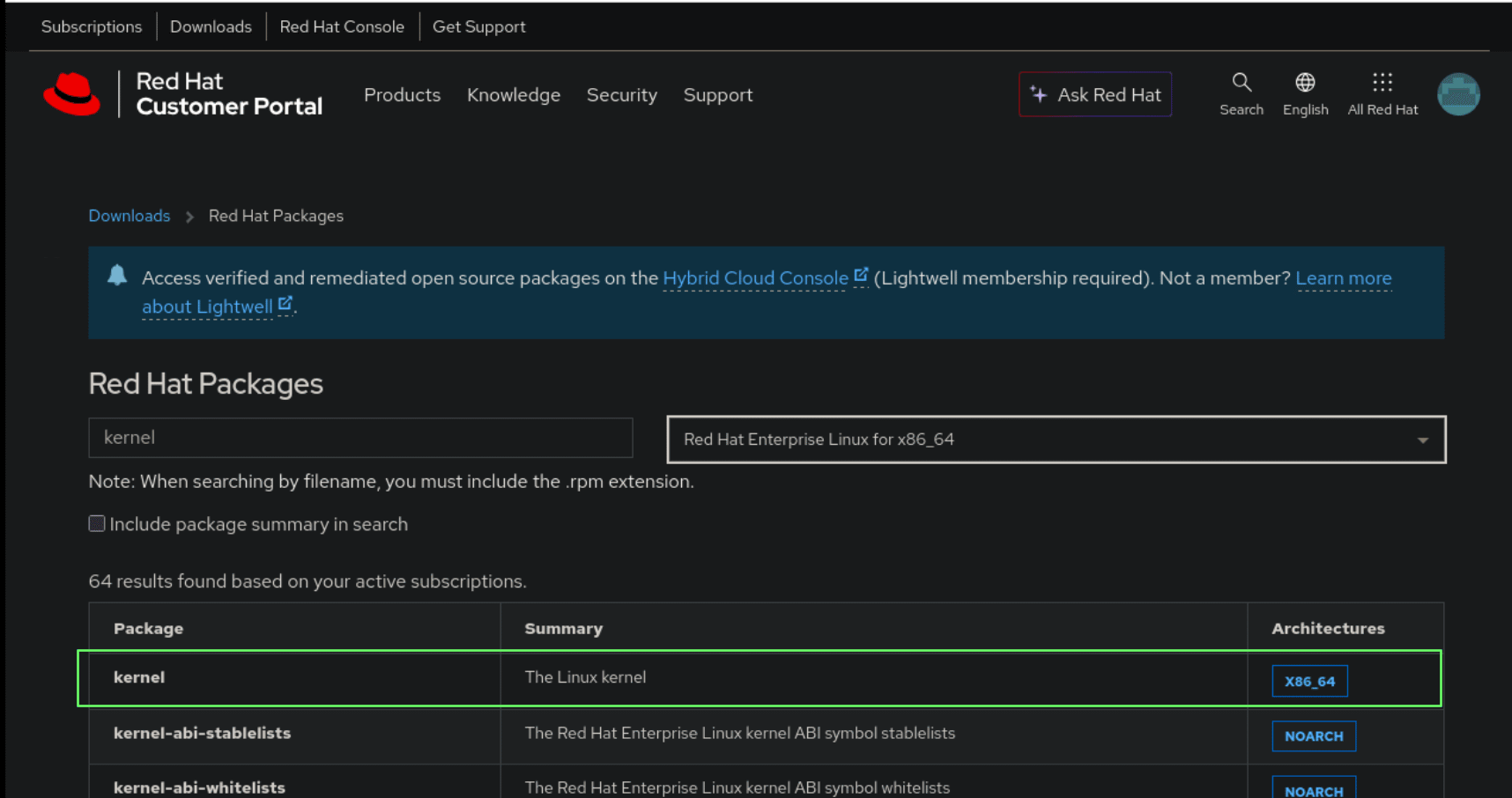Open the English language globe icon
The image size is (1512, 798).
point(1305,83)
